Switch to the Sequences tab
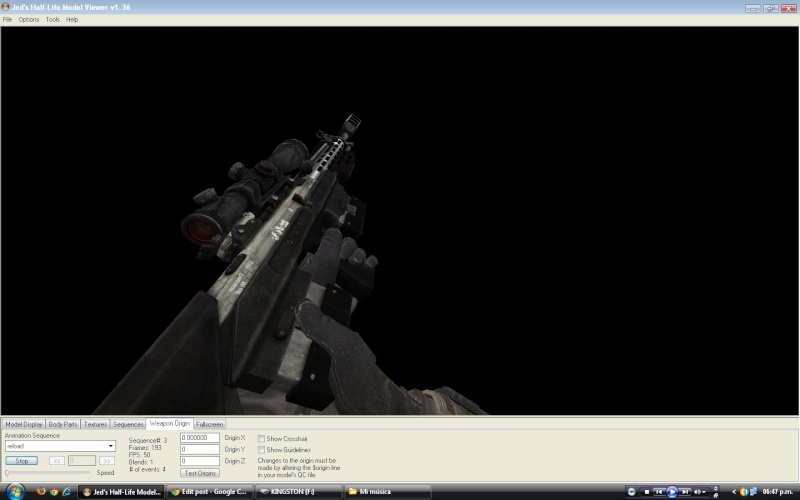Image resolution: width=800 pixels, height=500 pixels. click(128, 424)
